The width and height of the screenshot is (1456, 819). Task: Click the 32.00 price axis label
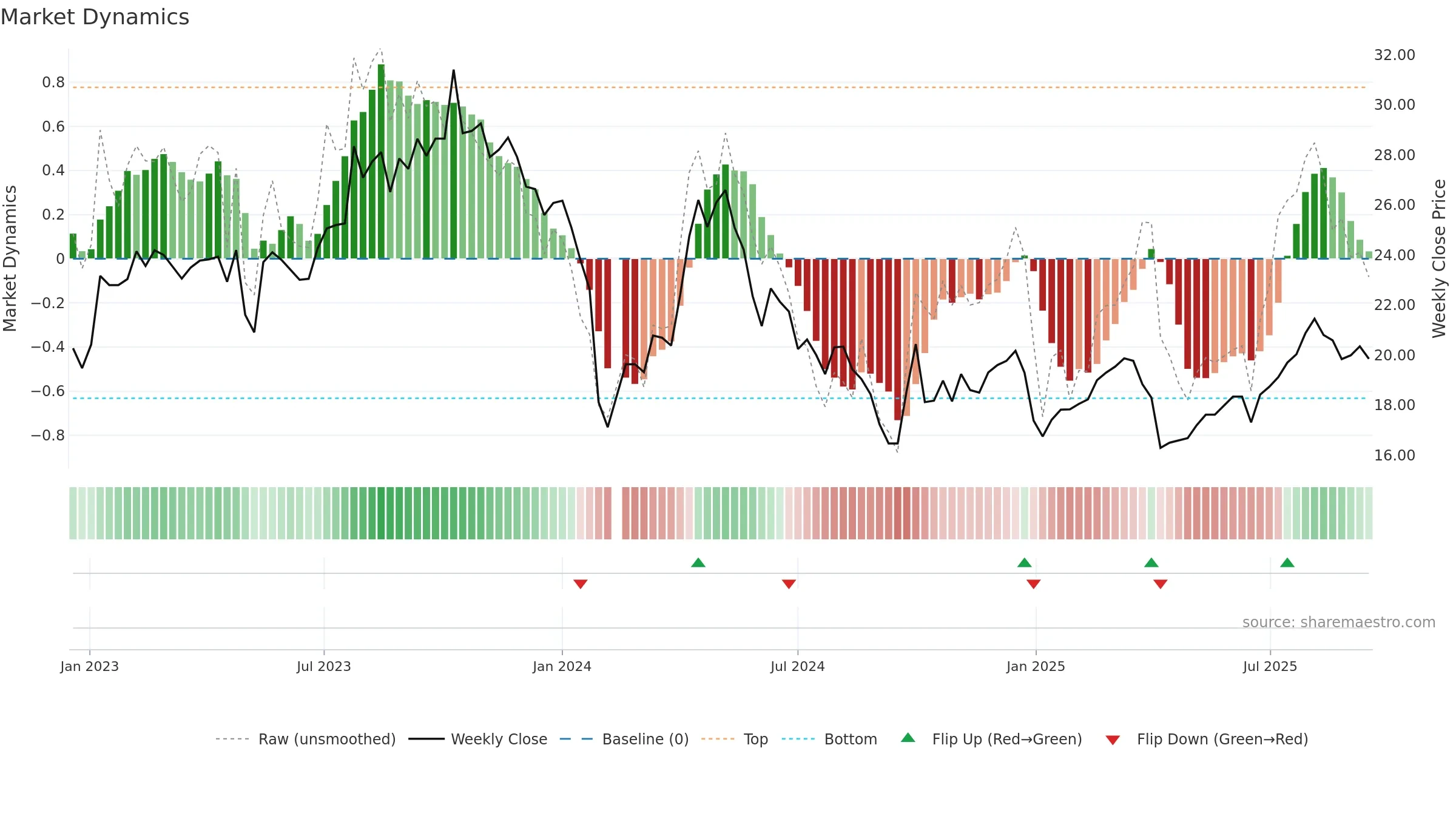tap(1395, 55)
